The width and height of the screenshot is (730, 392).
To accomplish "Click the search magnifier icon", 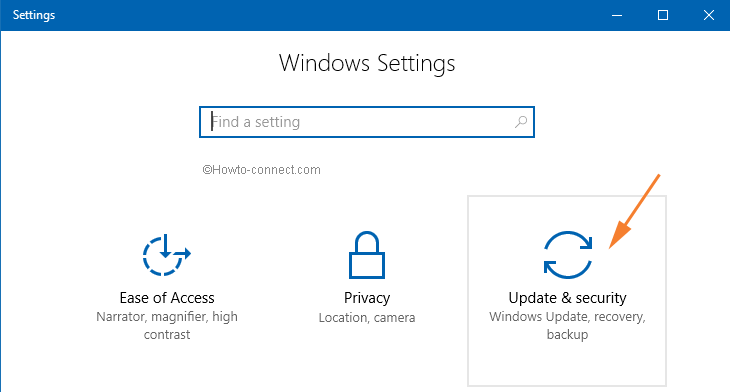I will (x=521, y=122).
